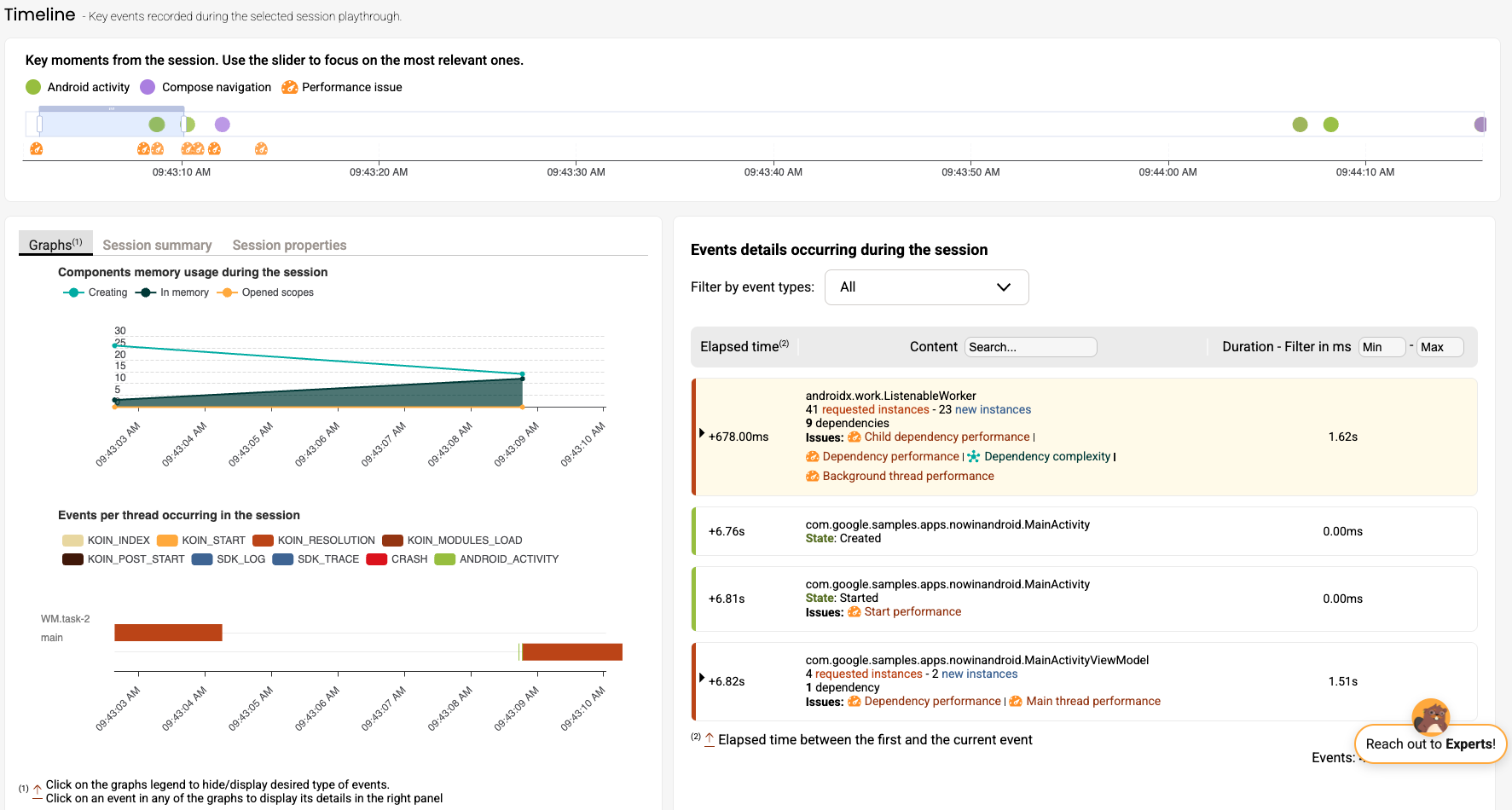
Task: Click the Dependency complexity issue icon
Action: 973,457
